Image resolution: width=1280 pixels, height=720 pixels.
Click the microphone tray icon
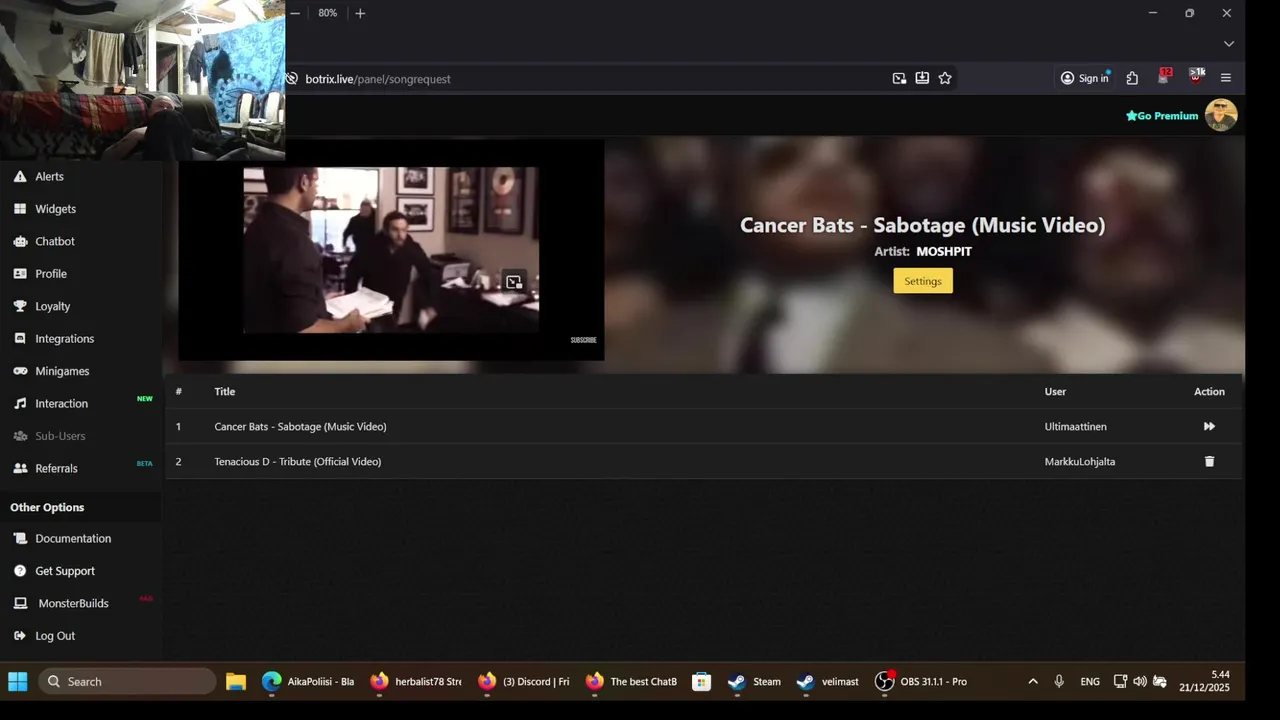tap(1059, 681)
